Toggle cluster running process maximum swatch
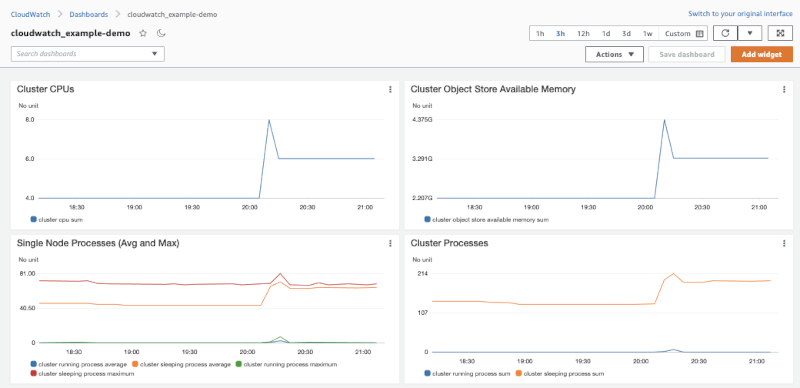 pyautogui.click(x=239, y=365)
